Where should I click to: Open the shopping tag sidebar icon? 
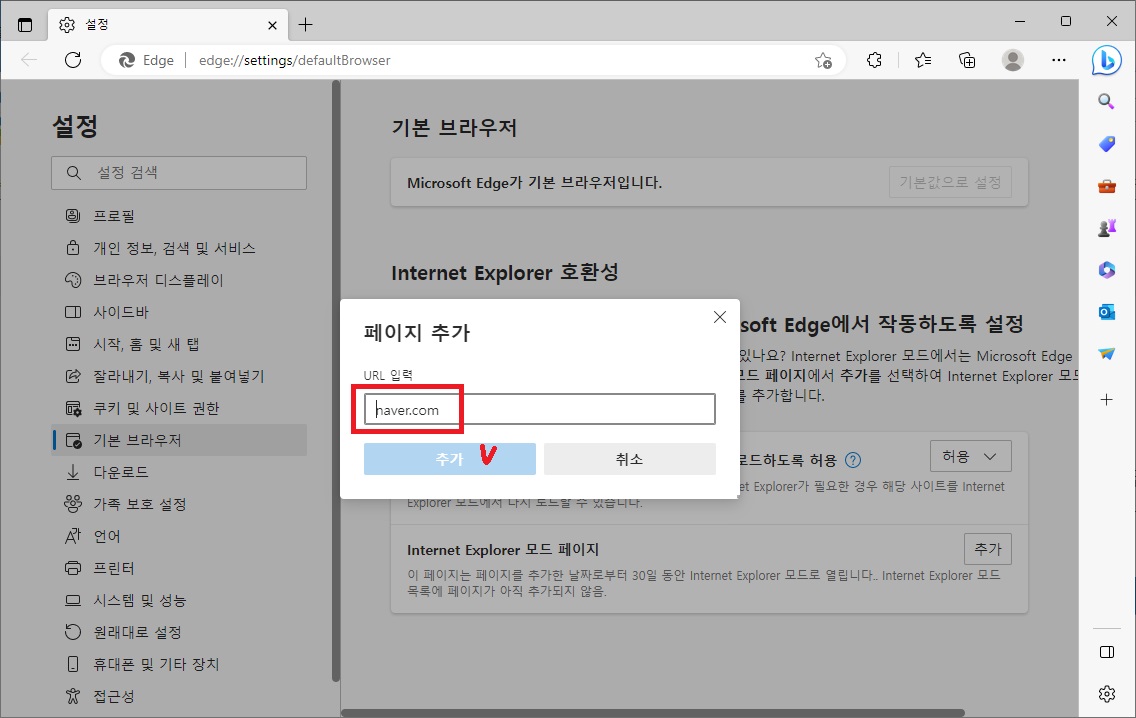point(1106,143)
